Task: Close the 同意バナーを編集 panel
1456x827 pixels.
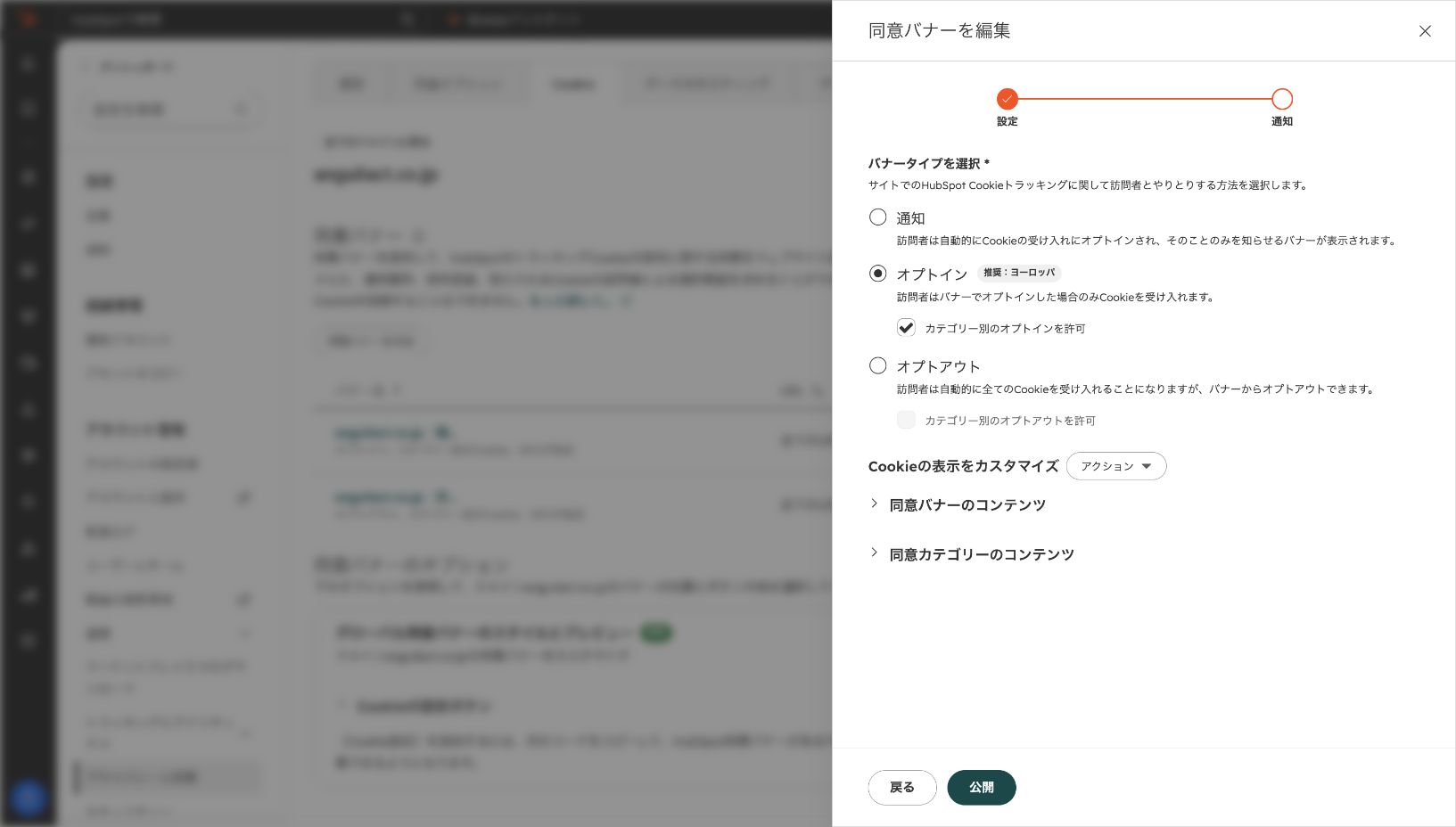Action: [x=1425, y=31]
